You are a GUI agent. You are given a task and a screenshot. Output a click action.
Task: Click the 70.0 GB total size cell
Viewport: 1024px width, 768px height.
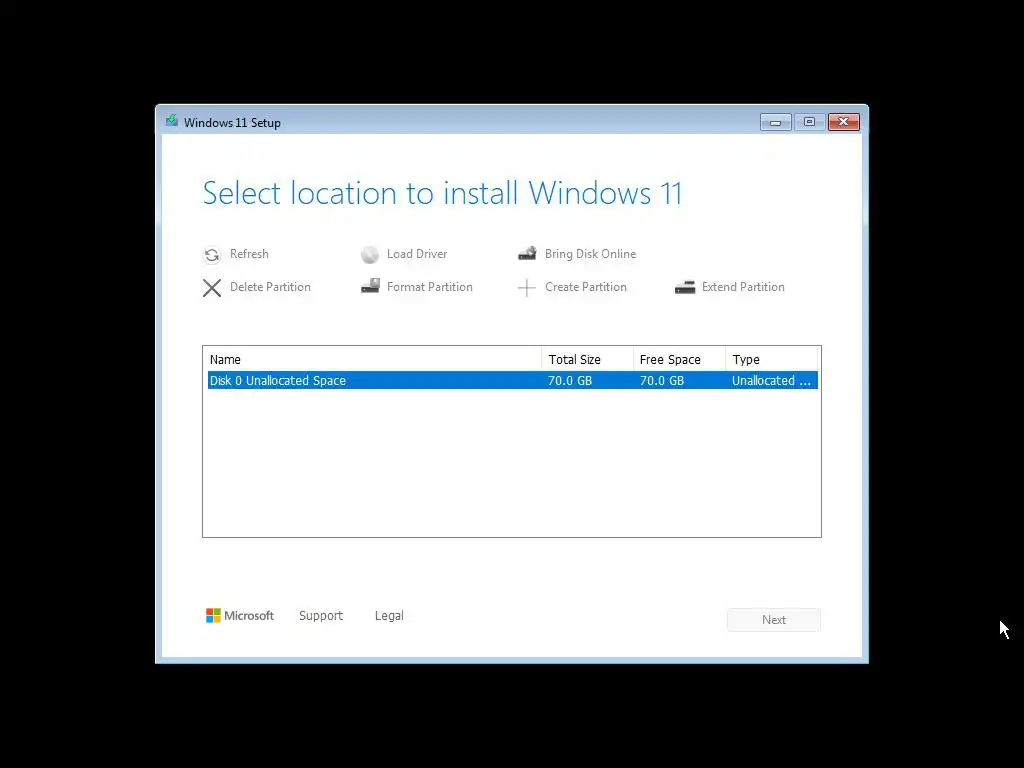(570, 381)
